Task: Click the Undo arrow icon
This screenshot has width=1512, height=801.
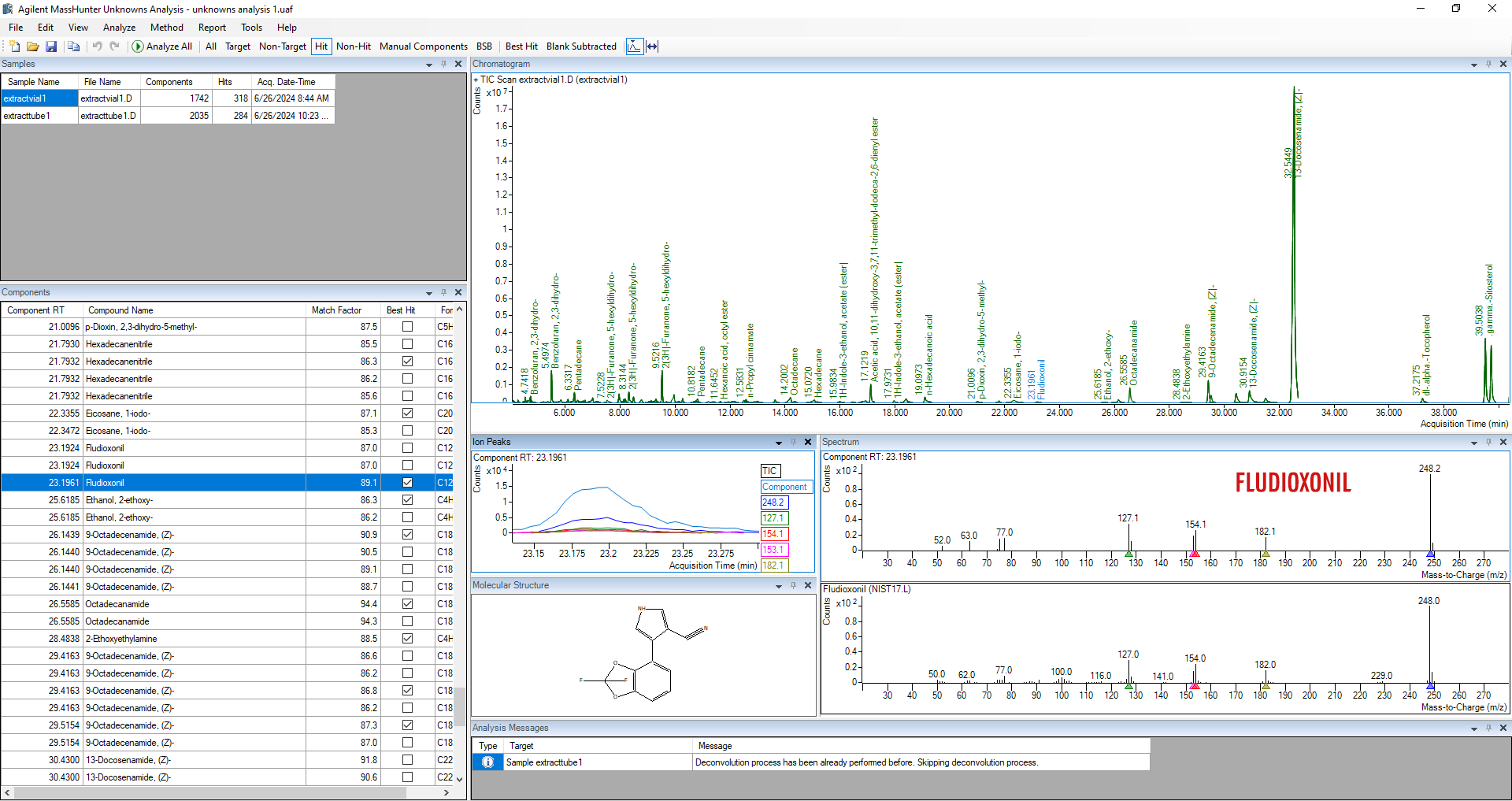Action: pyautogui.click(x=97, y=46)
